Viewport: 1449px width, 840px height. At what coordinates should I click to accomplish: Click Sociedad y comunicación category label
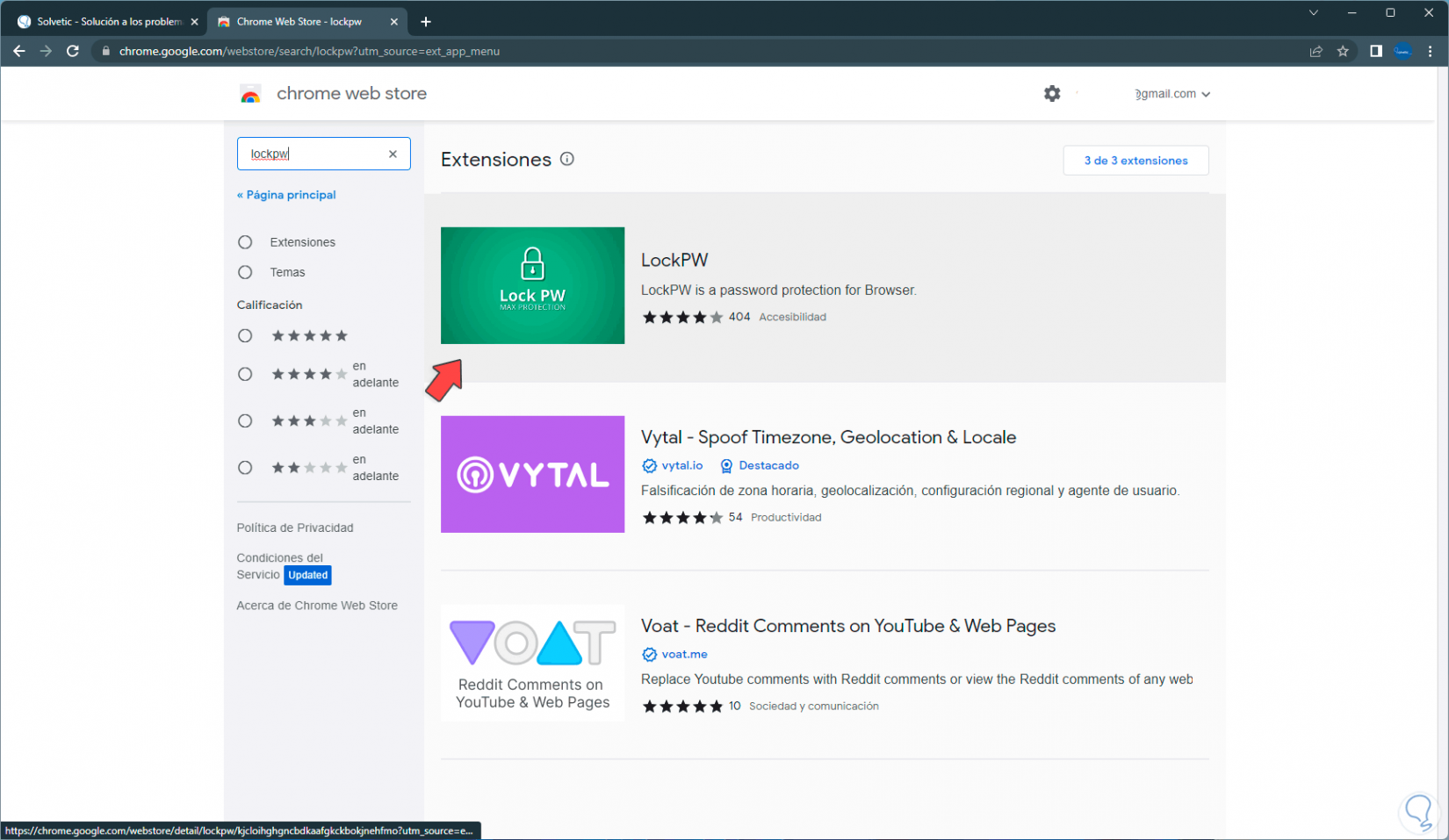pyautogui.click(x=813, y=706)
